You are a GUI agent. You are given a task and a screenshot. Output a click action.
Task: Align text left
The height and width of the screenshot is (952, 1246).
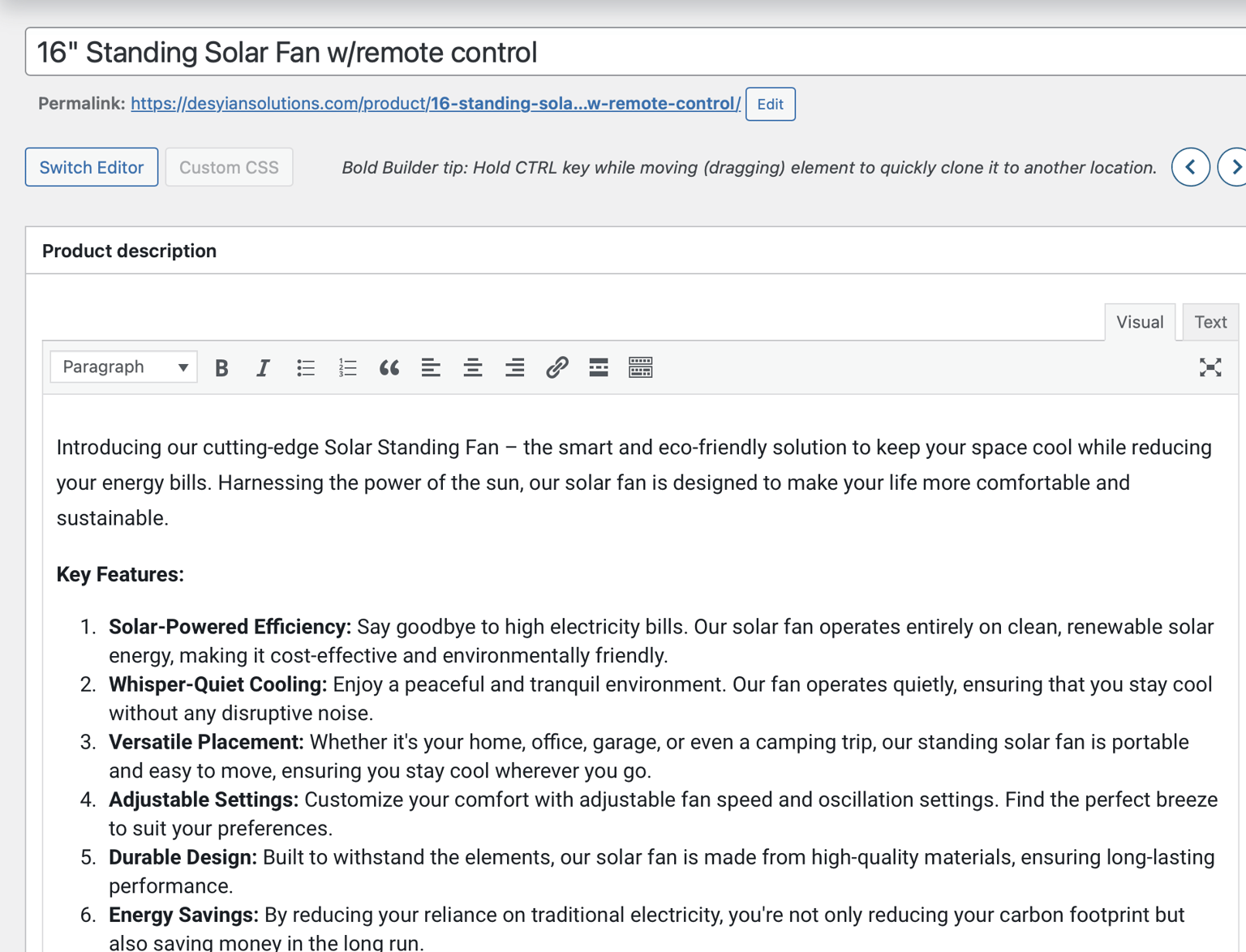pyautogui.click(x=431, y=367)
